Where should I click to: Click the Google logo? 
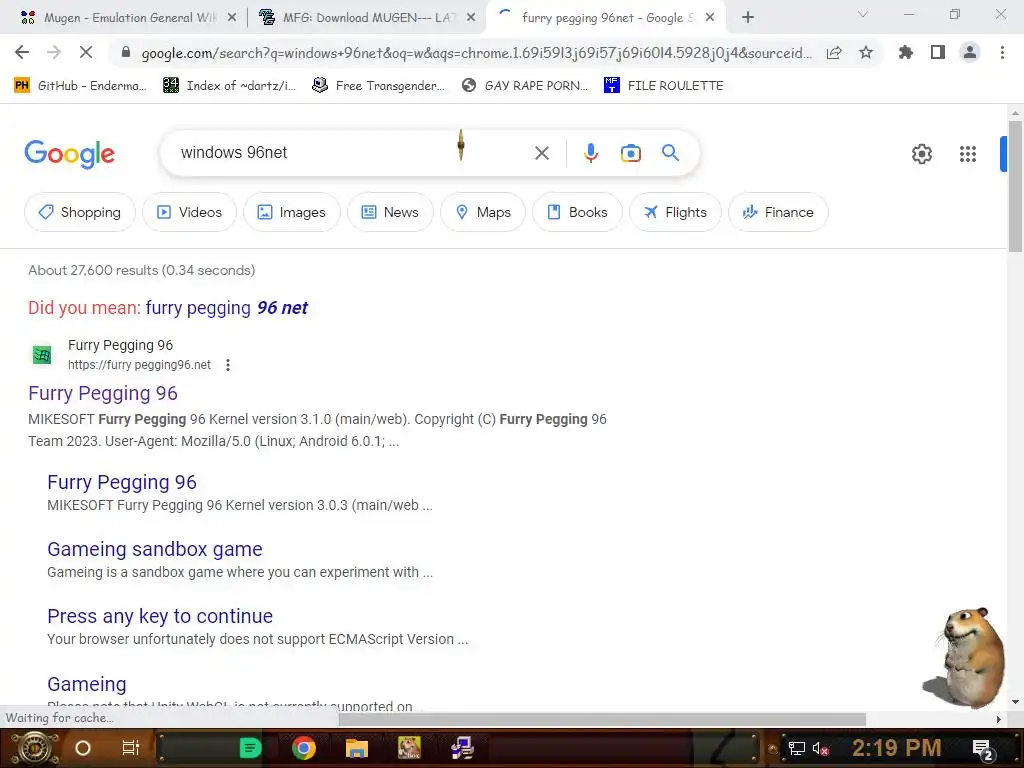tap(69, 154)
